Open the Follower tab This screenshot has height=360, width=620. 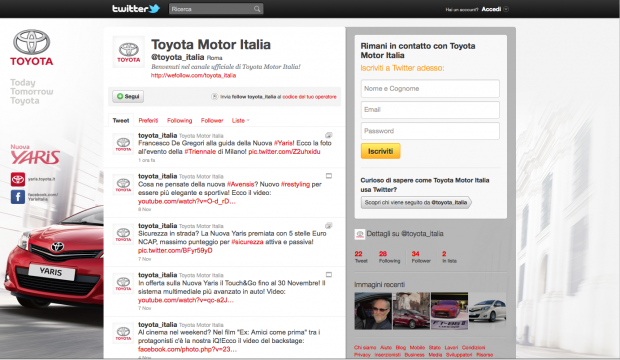point(212,121)
